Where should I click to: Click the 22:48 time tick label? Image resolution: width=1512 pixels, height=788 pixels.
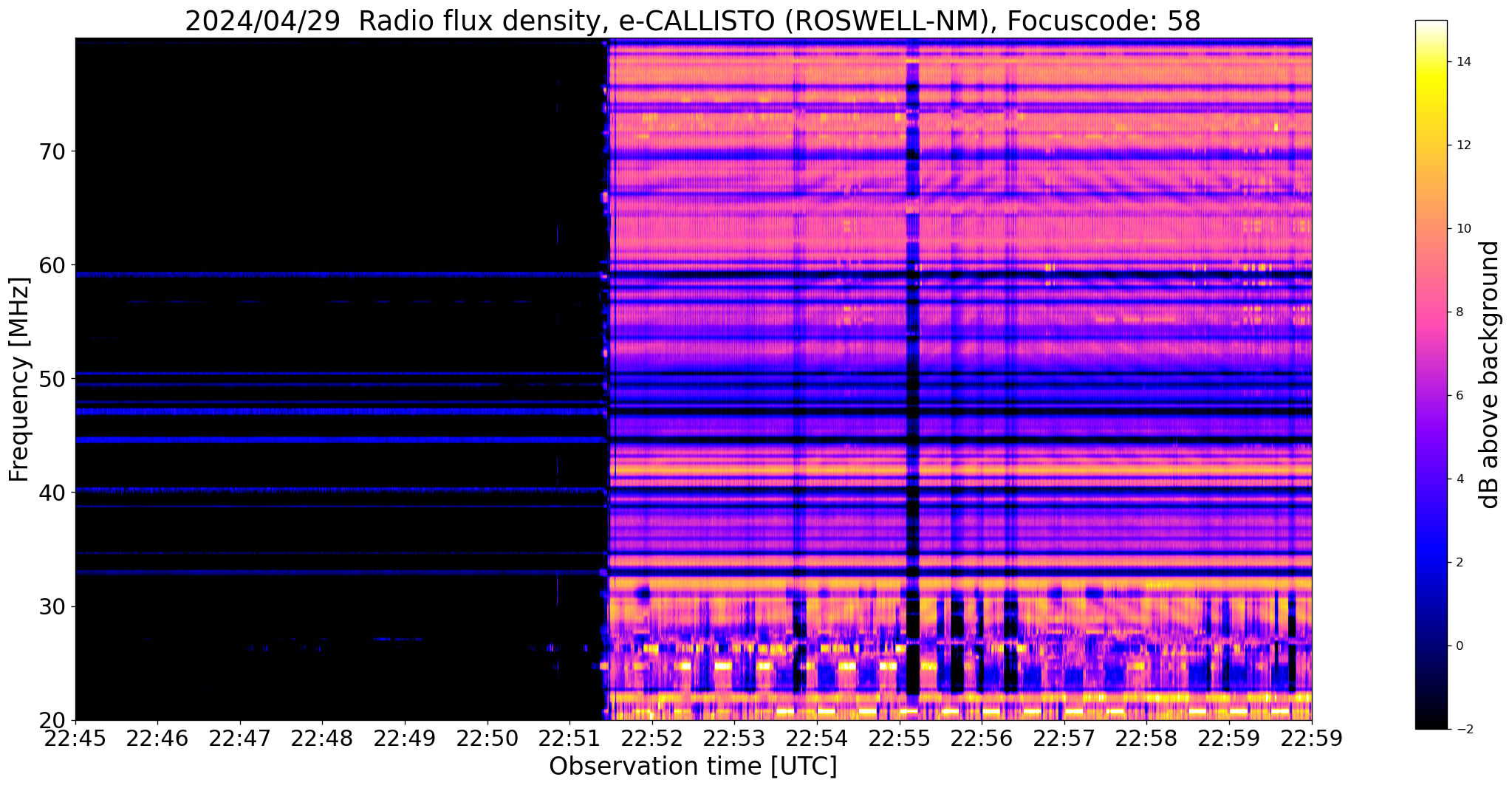tap(322, 737)
